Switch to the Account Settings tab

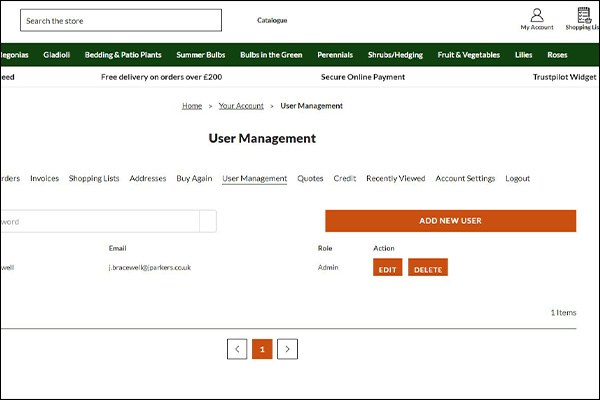click(465, 178)
